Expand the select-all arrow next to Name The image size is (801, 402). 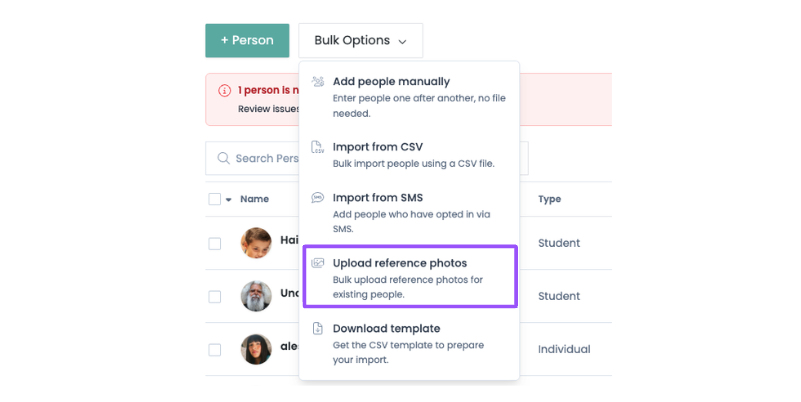pyautogui.click(x=228, y=200)
